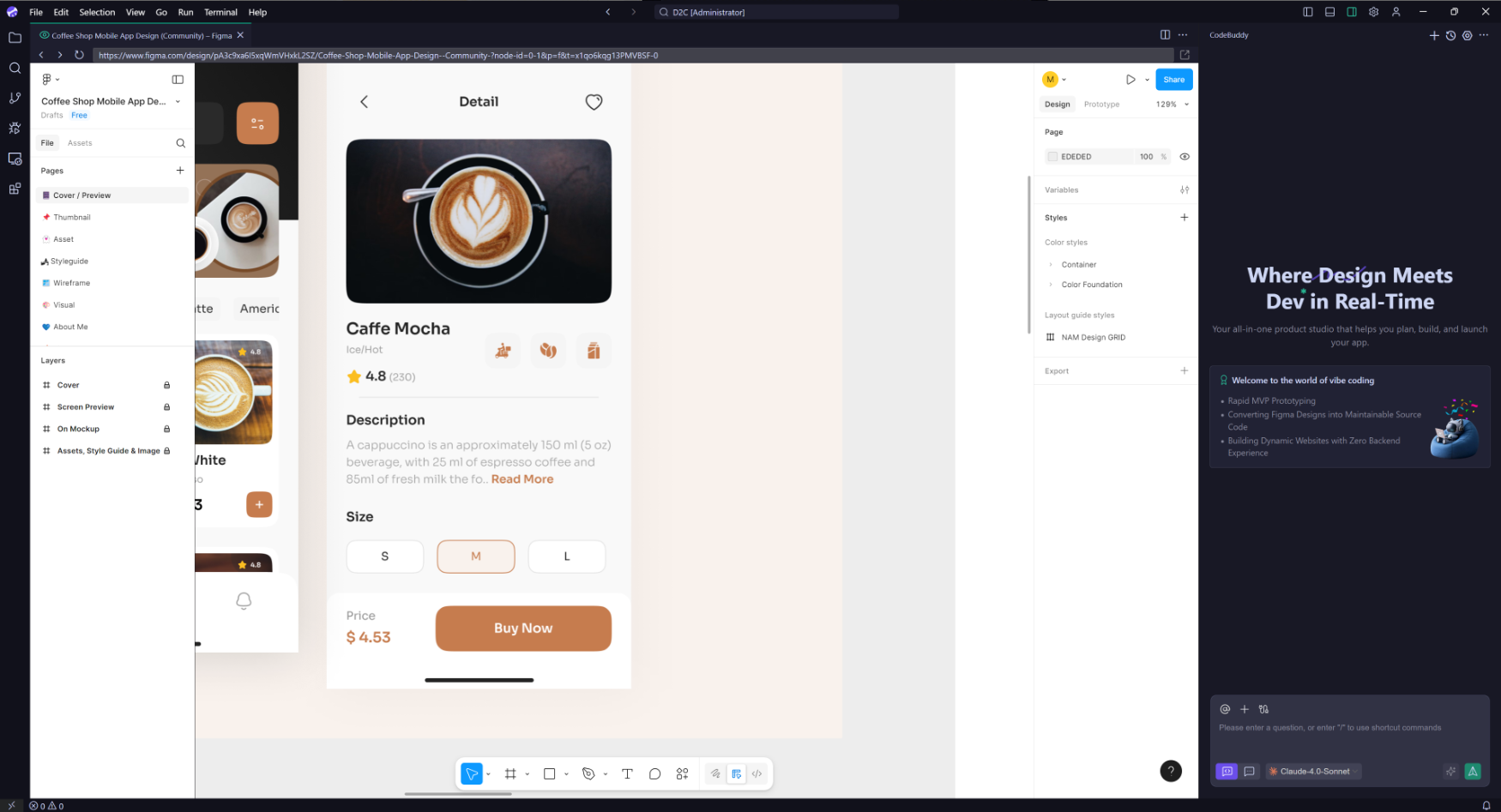Image resolution: width=1501 pixels, height=812 pixels.
Task: Select the Frame tool in toolbar
Action: pos(510,773)
